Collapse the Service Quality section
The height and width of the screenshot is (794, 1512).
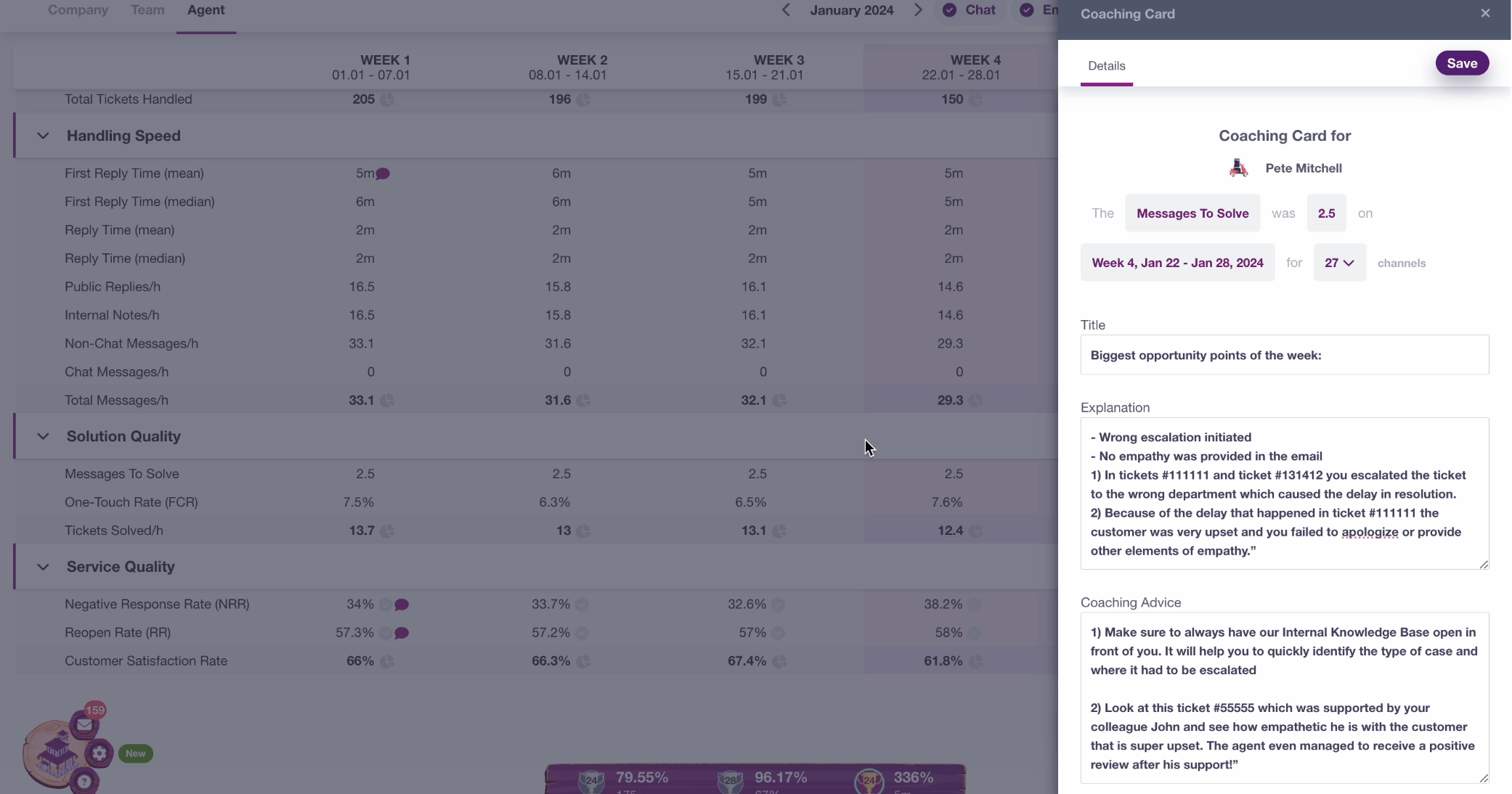coord(43,567)
